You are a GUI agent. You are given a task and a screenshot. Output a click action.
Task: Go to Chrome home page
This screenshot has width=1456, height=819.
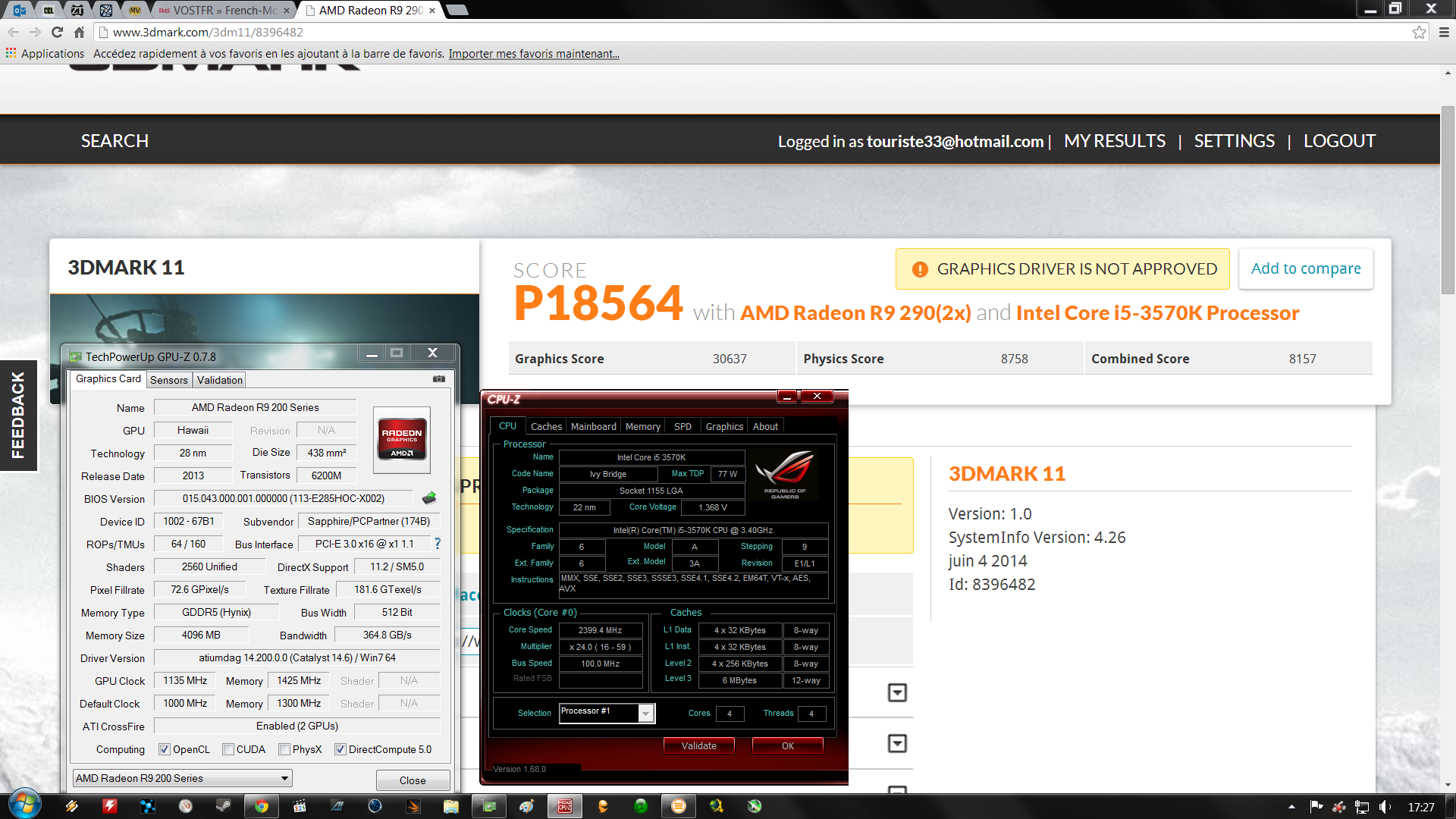tap(79, 32)
